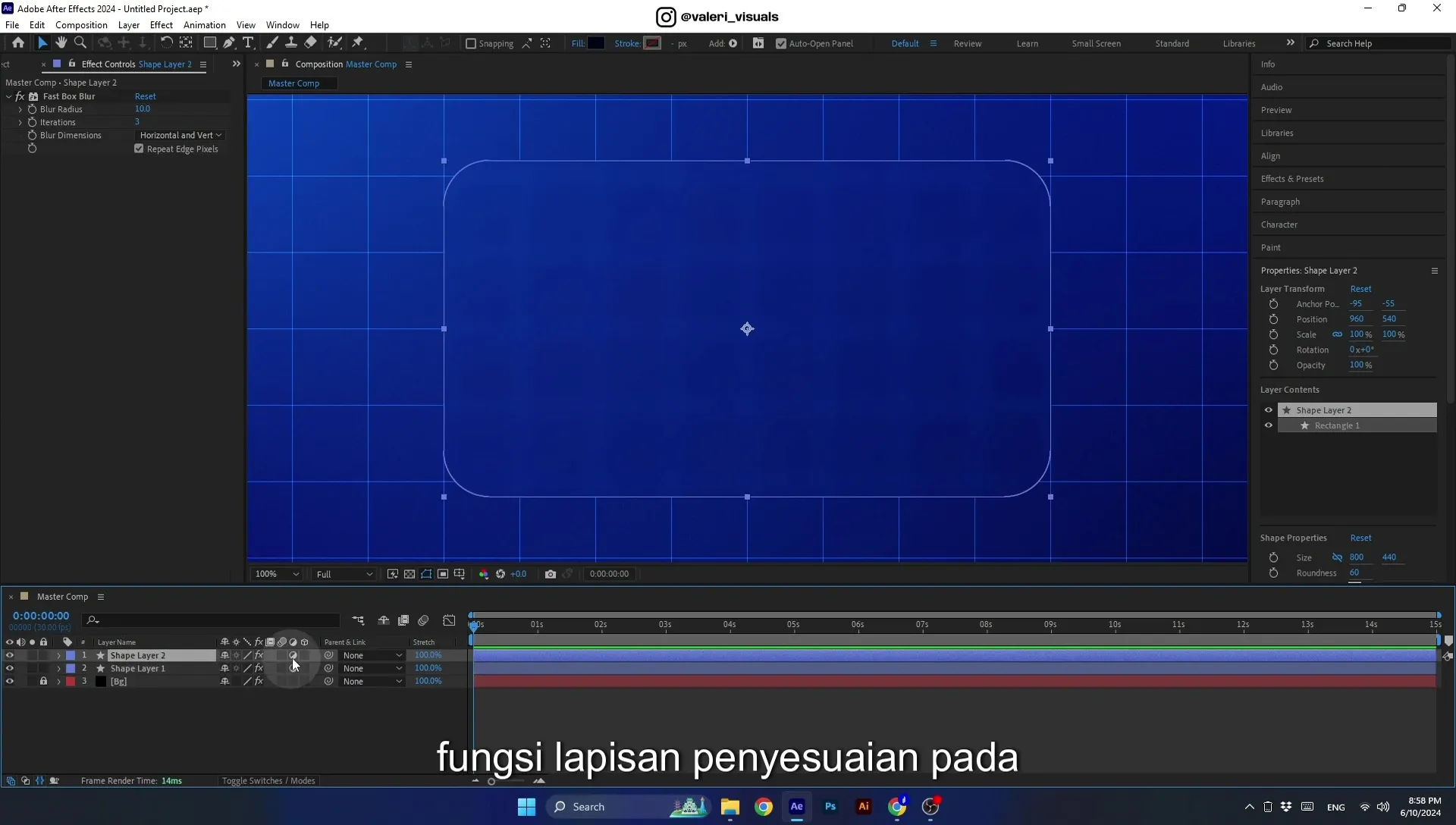The width and height of the screenshot is (1456, 825).
Task: Hide Shape Layer 2 in timeline
Action: pos(10,655)
